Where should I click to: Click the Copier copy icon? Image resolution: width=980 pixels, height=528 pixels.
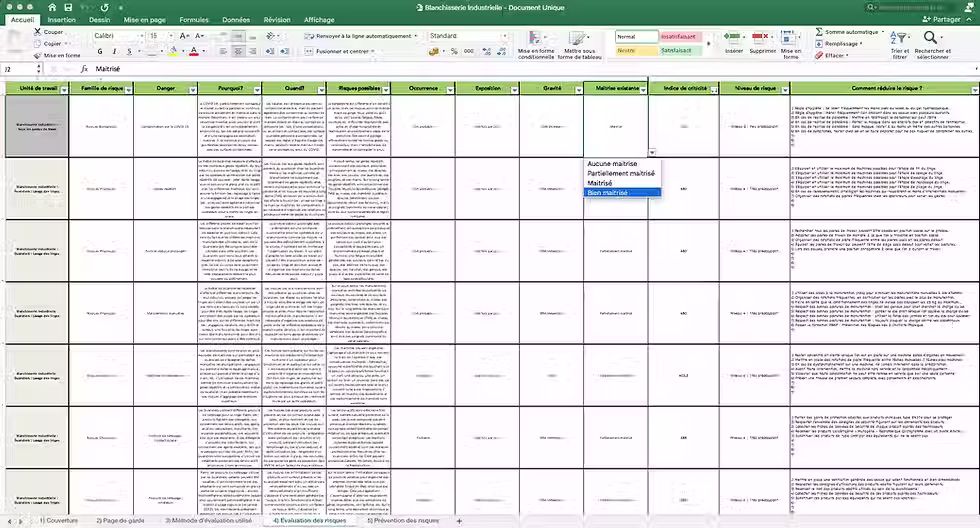[38, 43]
